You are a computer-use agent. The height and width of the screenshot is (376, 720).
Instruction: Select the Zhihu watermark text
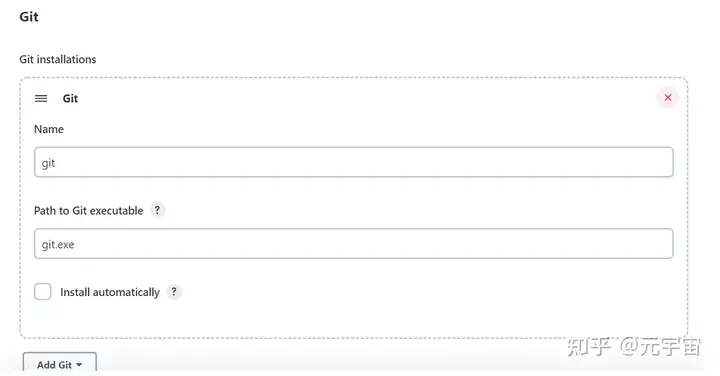(x=634, y=347)
